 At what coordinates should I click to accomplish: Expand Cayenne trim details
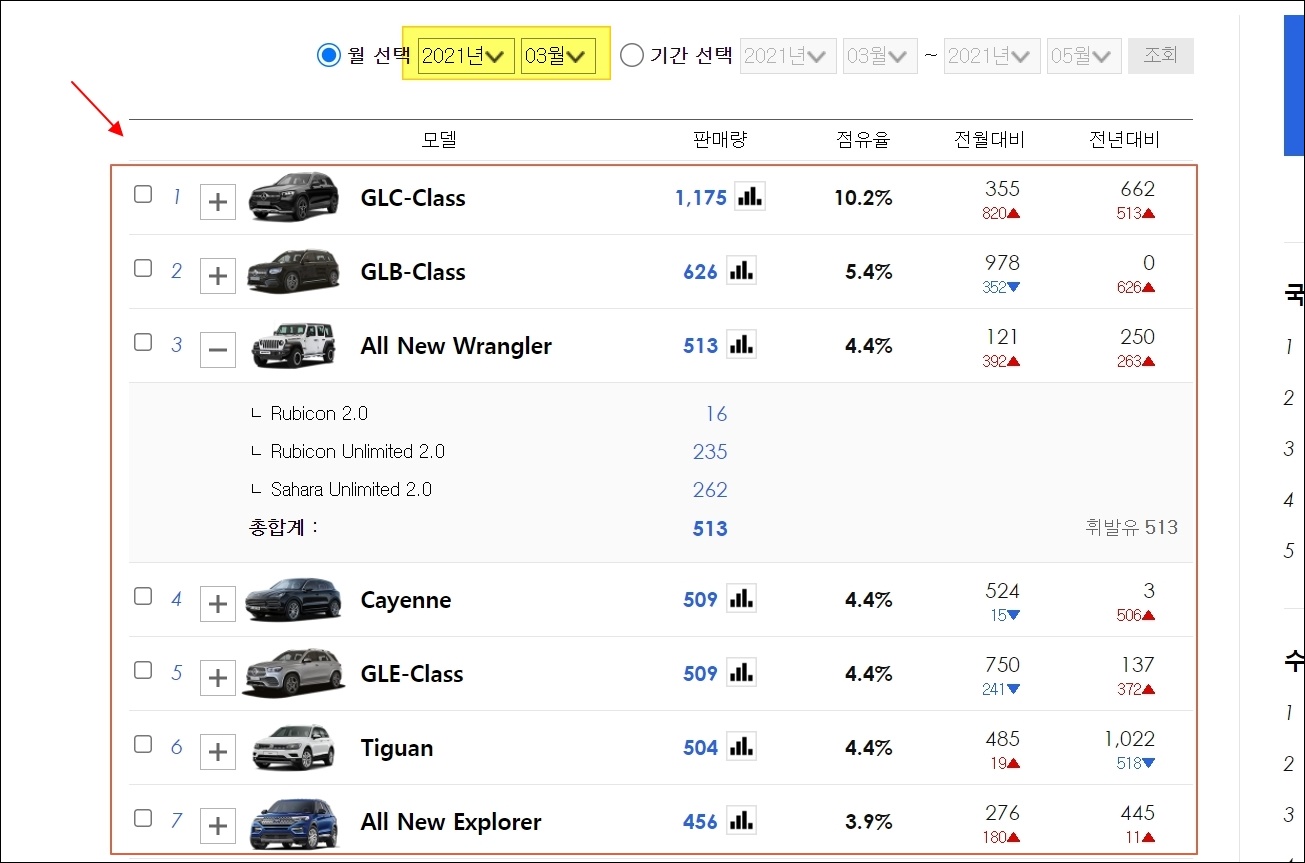click(218, 604)
